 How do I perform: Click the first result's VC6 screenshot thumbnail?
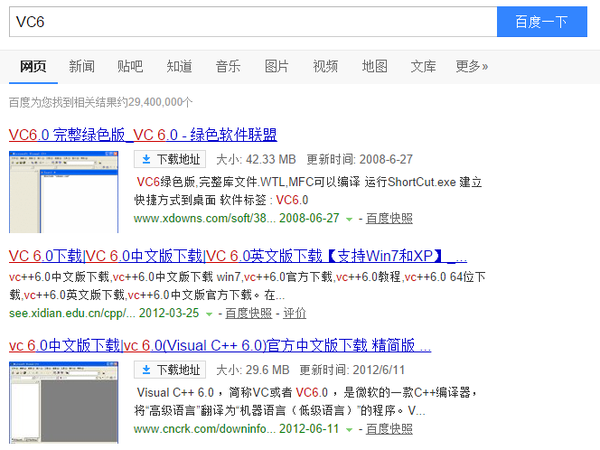64,192
